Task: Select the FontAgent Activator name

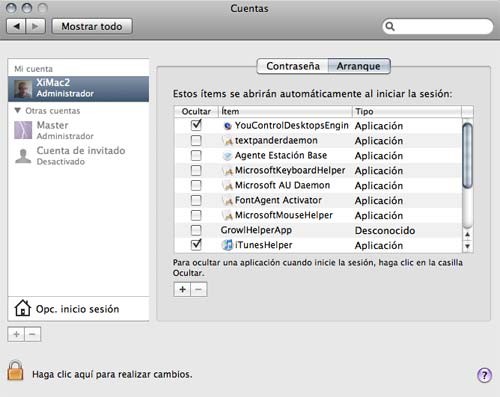Action: click(x=278, y=200)
